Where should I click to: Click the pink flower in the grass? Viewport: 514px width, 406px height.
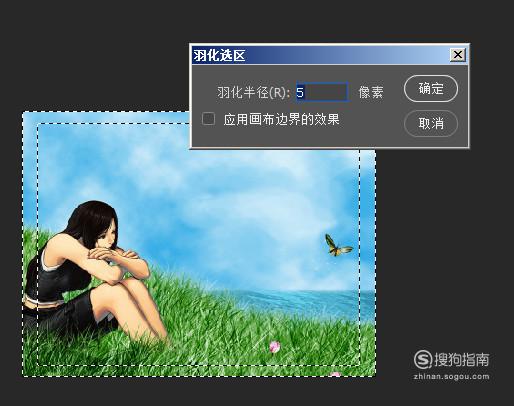point(274,347)
